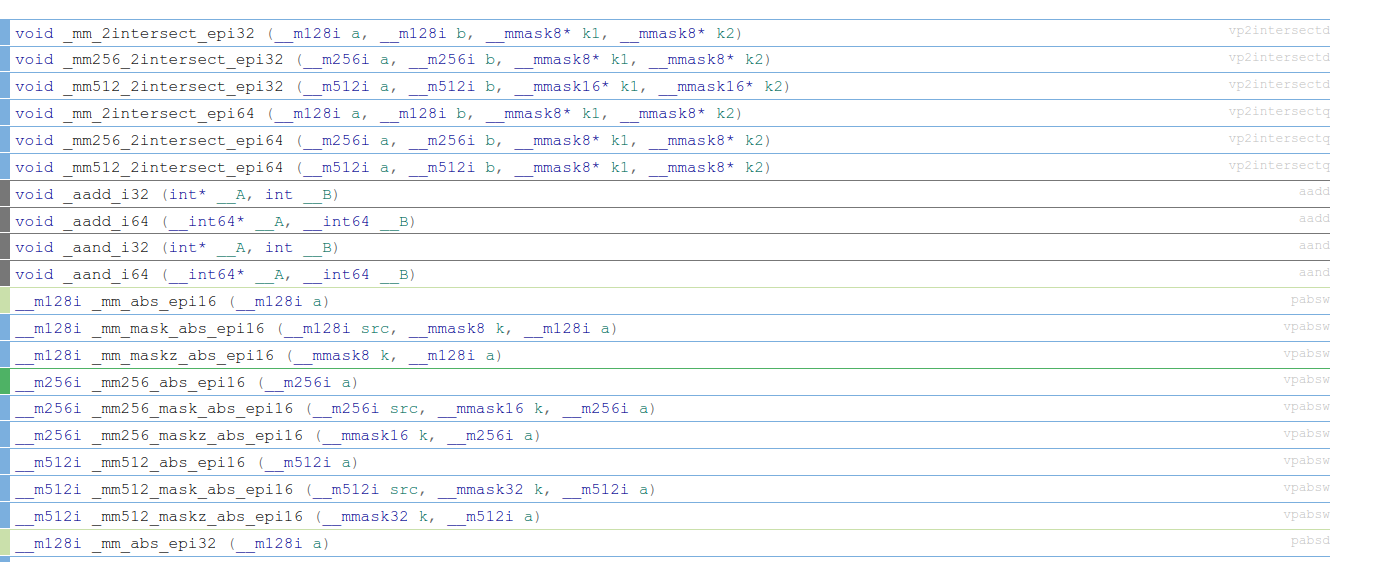Expand the _aadd_i32 intrinsic

(x=665, y=195)
